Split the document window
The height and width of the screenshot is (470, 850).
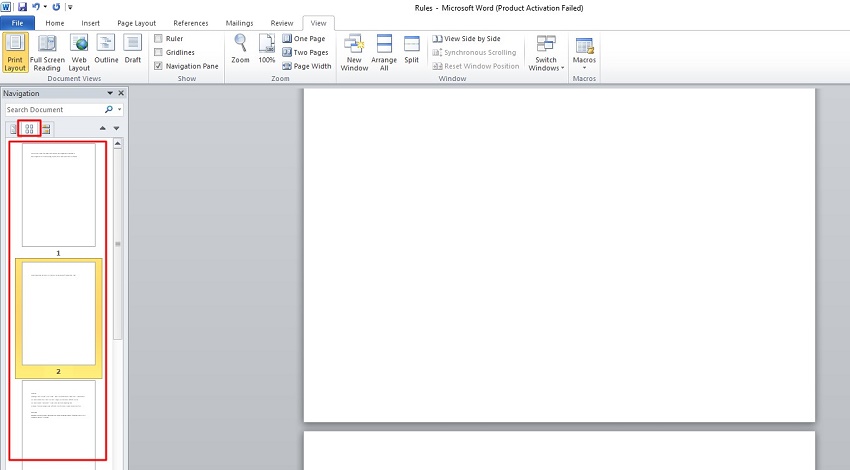[x=412, y=49]
